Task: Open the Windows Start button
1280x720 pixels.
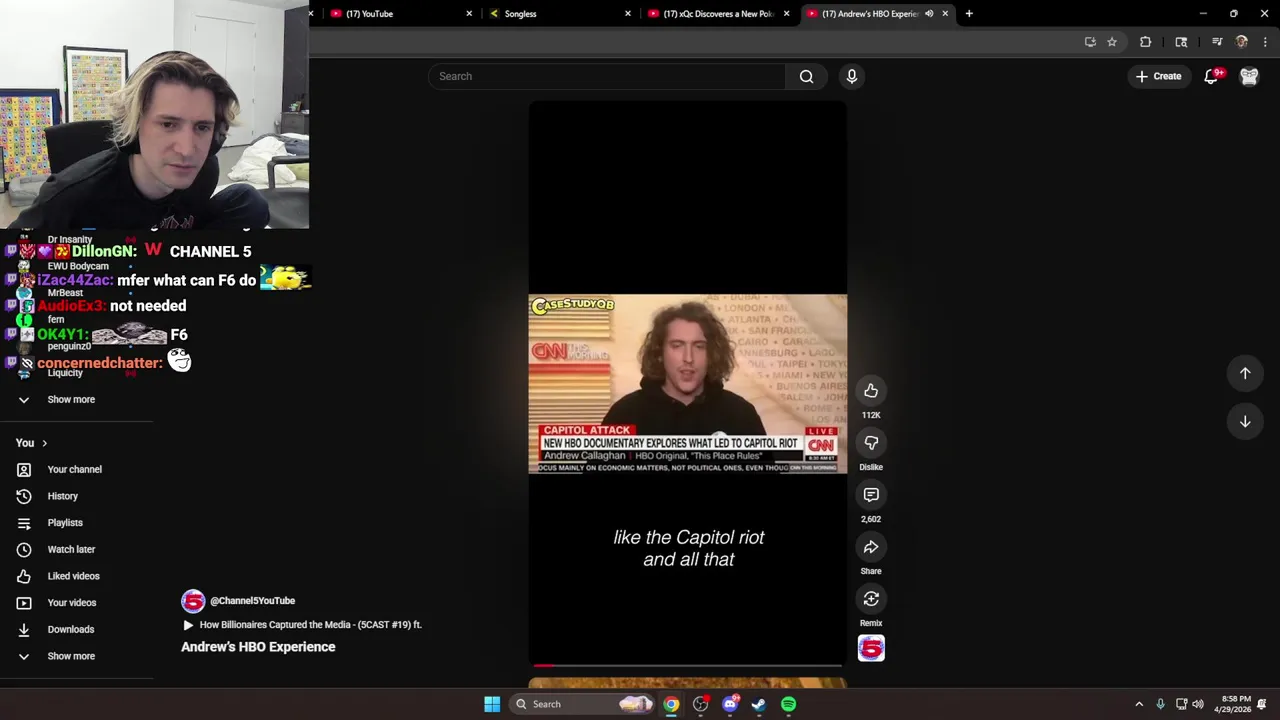Action: click(492, 704)
